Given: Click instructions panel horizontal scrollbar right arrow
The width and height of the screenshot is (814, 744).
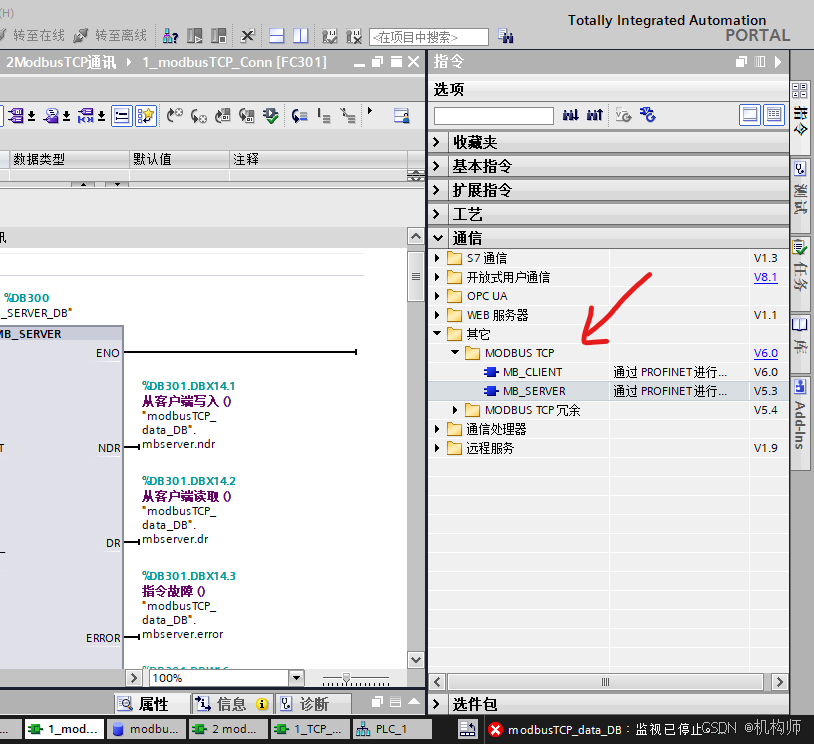Looking at the screenshot, I should click(779, 682).
